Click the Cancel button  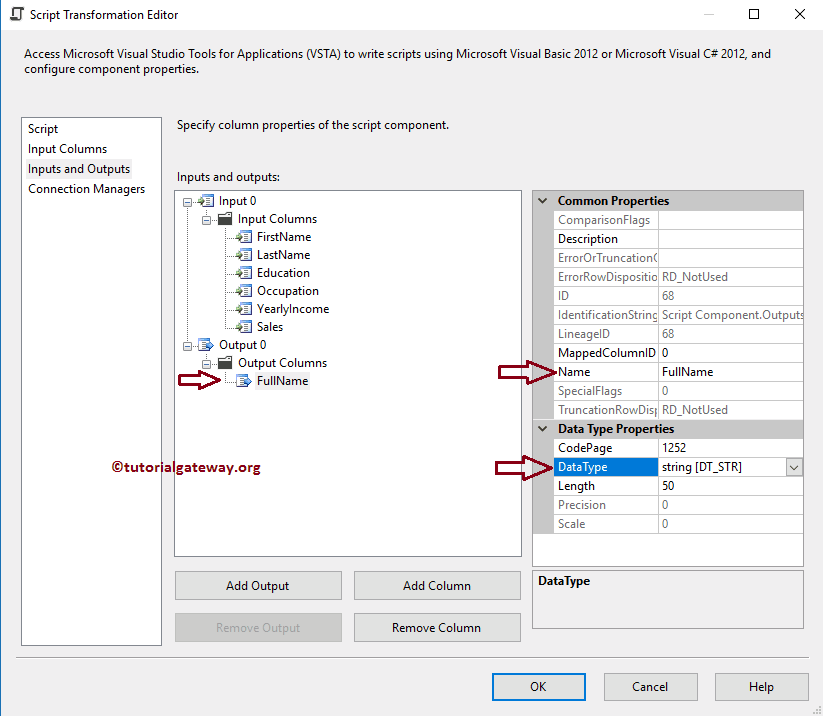(x=650, y=687)
